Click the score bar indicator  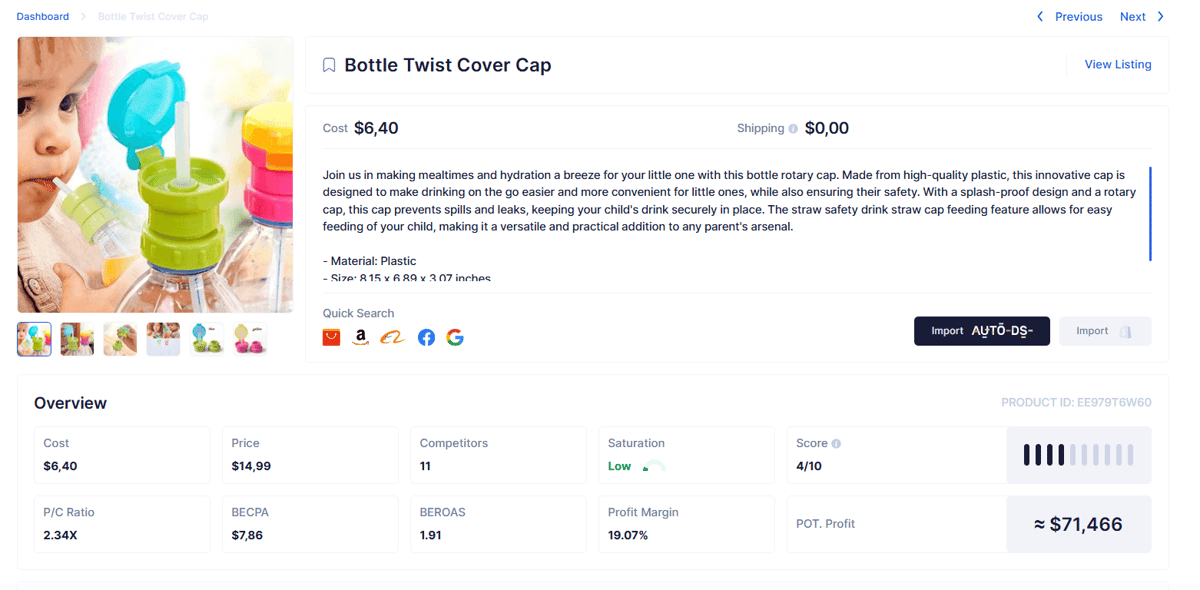pyautogui.click(x=1079, y=455)
